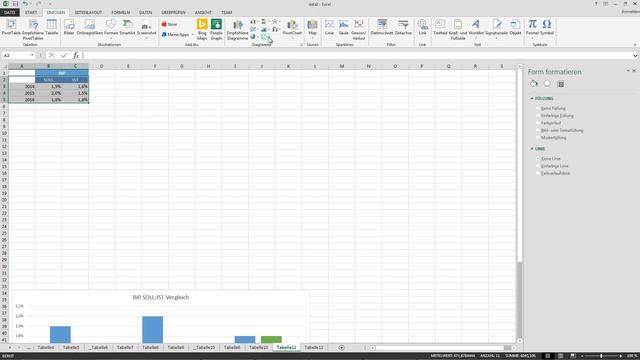Open the Name Box dropdown
The image size is (640, 360).
(32, 55)
